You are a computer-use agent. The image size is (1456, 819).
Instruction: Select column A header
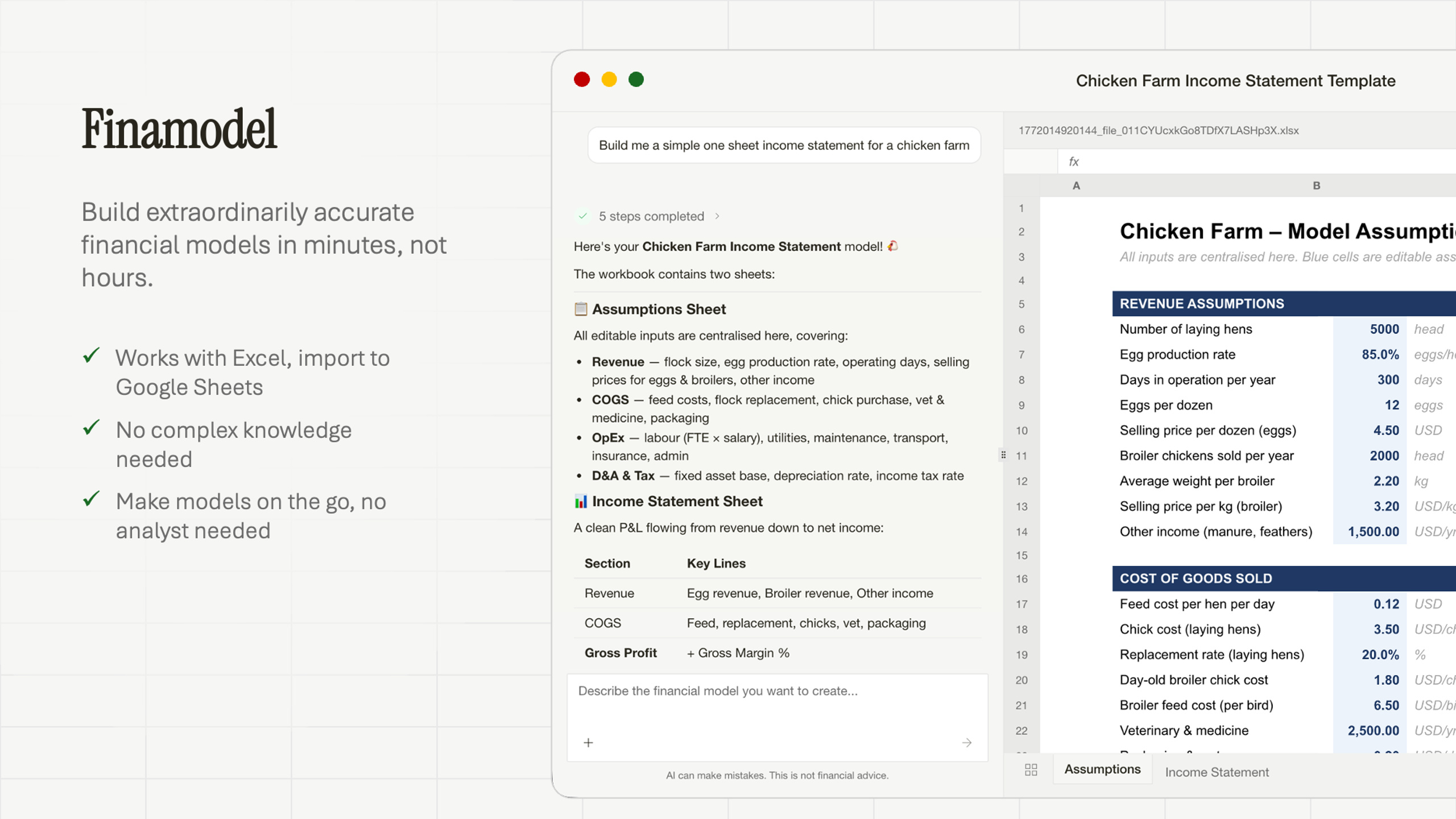click(x=1076, y=185)
